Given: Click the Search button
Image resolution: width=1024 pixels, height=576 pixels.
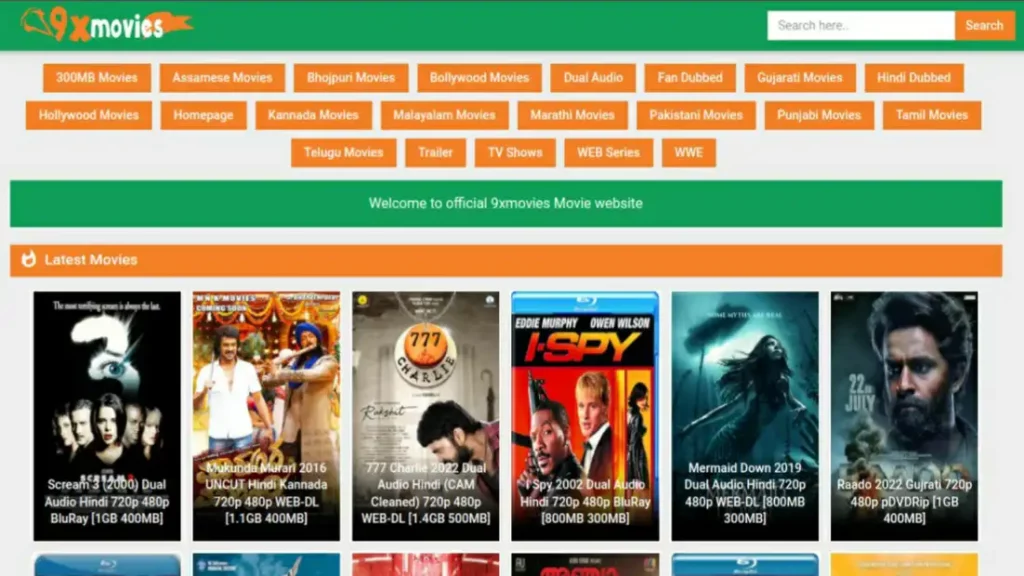Looking at the screenshot, I should point(984,25).
